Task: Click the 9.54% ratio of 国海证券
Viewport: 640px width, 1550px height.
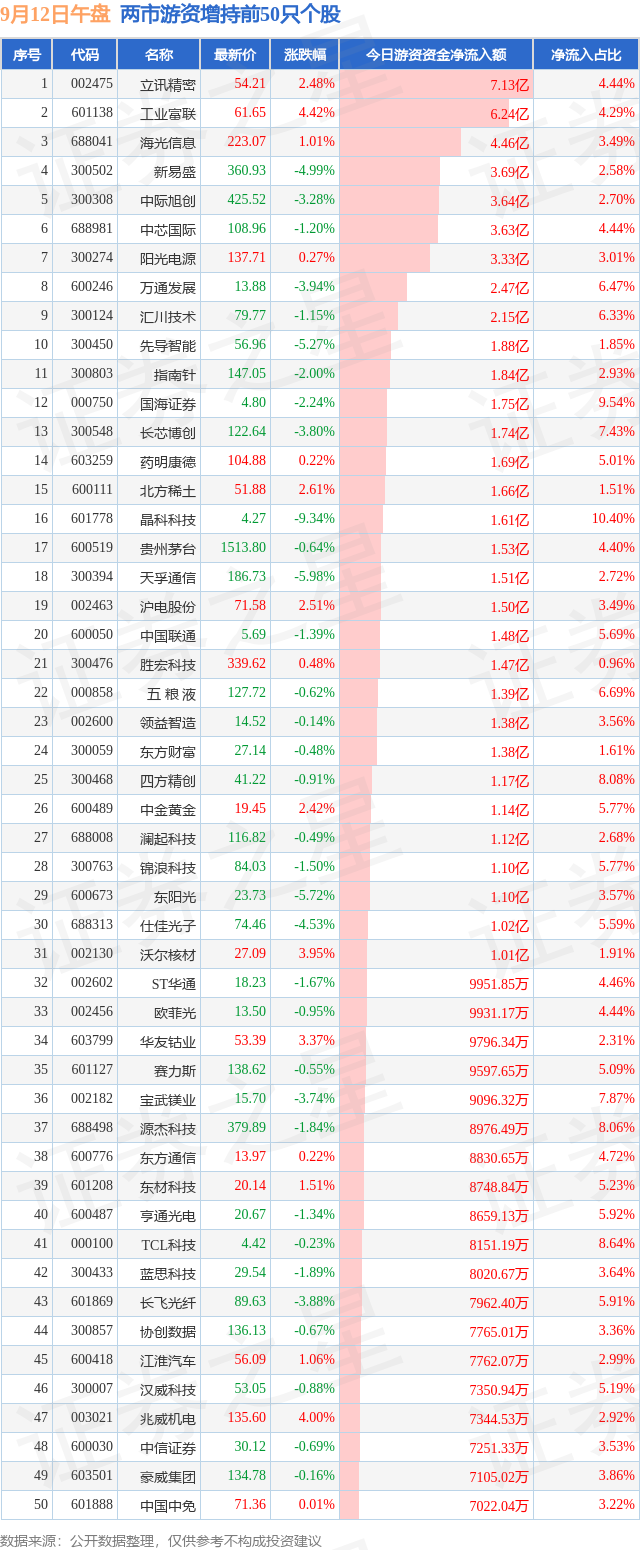Action: [616, 403]
